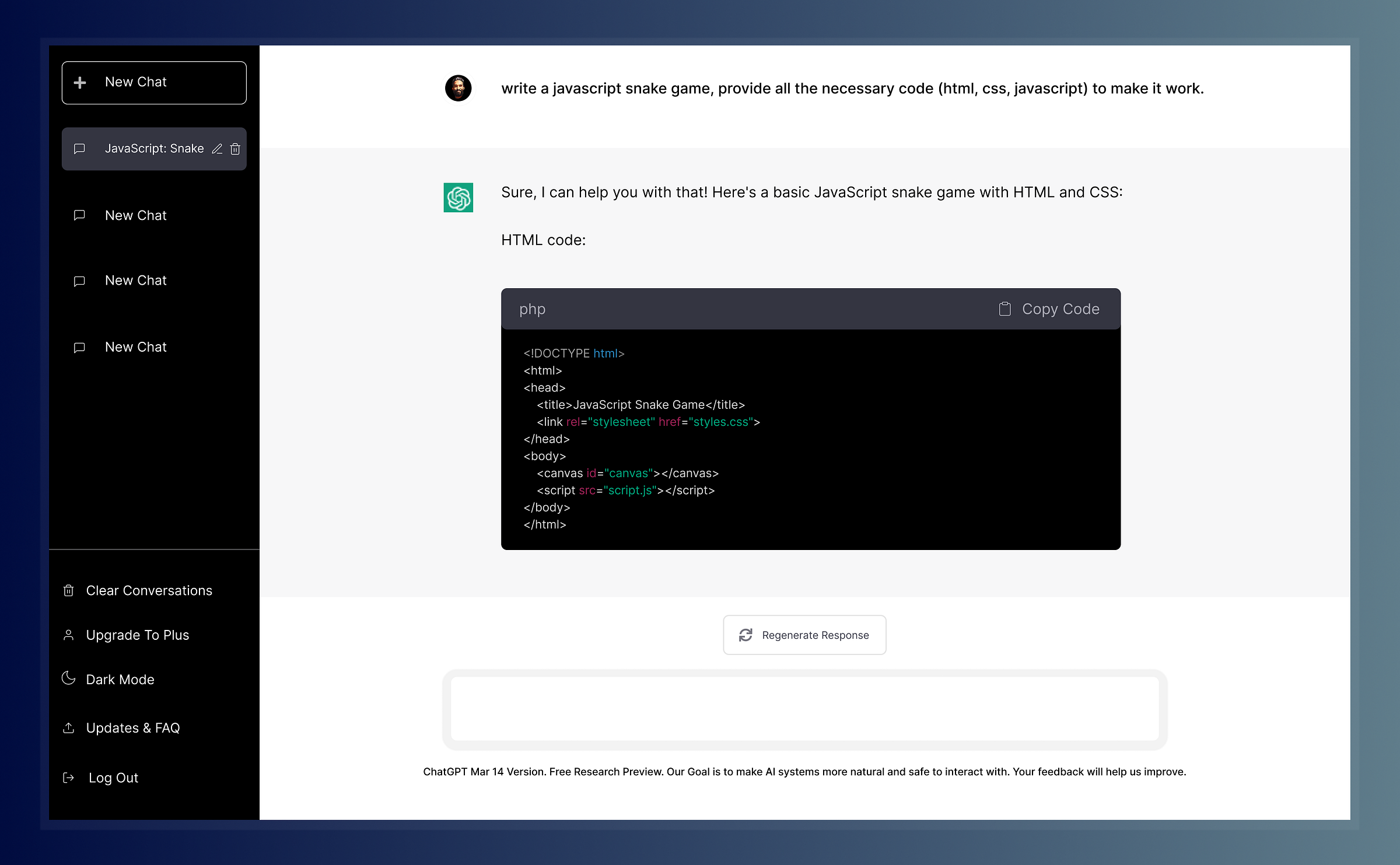1400x865 pixels.
Task: Click the moon icon for Dark Mode
Action: [68, 678]
